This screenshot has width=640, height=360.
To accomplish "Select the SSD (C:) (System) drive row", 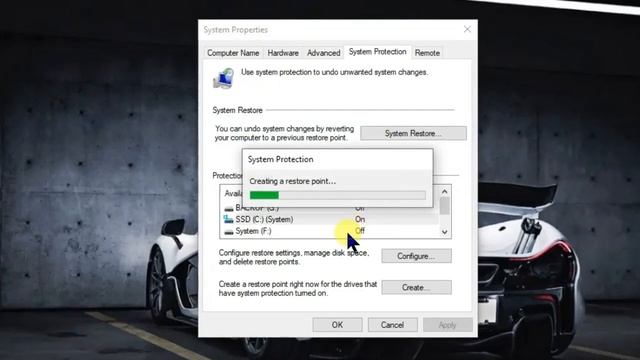I will click(330, 219).
